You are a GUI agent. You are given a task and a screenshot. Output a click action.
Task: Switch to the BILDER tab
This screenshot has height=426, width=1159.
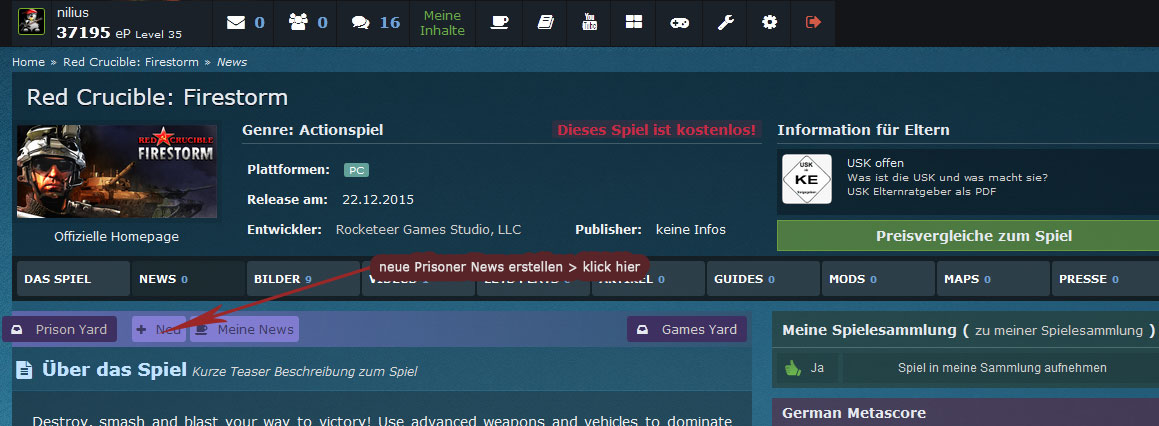[x=302, y=279]
